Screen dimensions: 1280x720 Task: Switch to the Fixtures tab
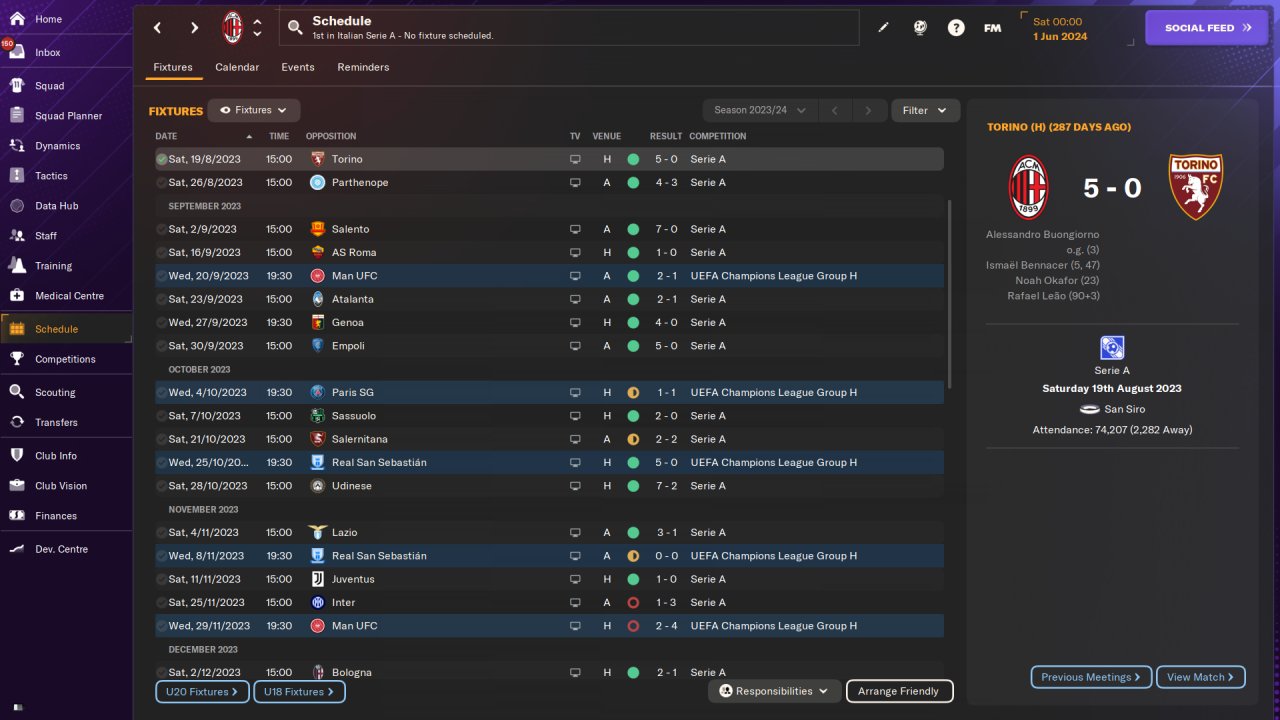pos(173,67)
